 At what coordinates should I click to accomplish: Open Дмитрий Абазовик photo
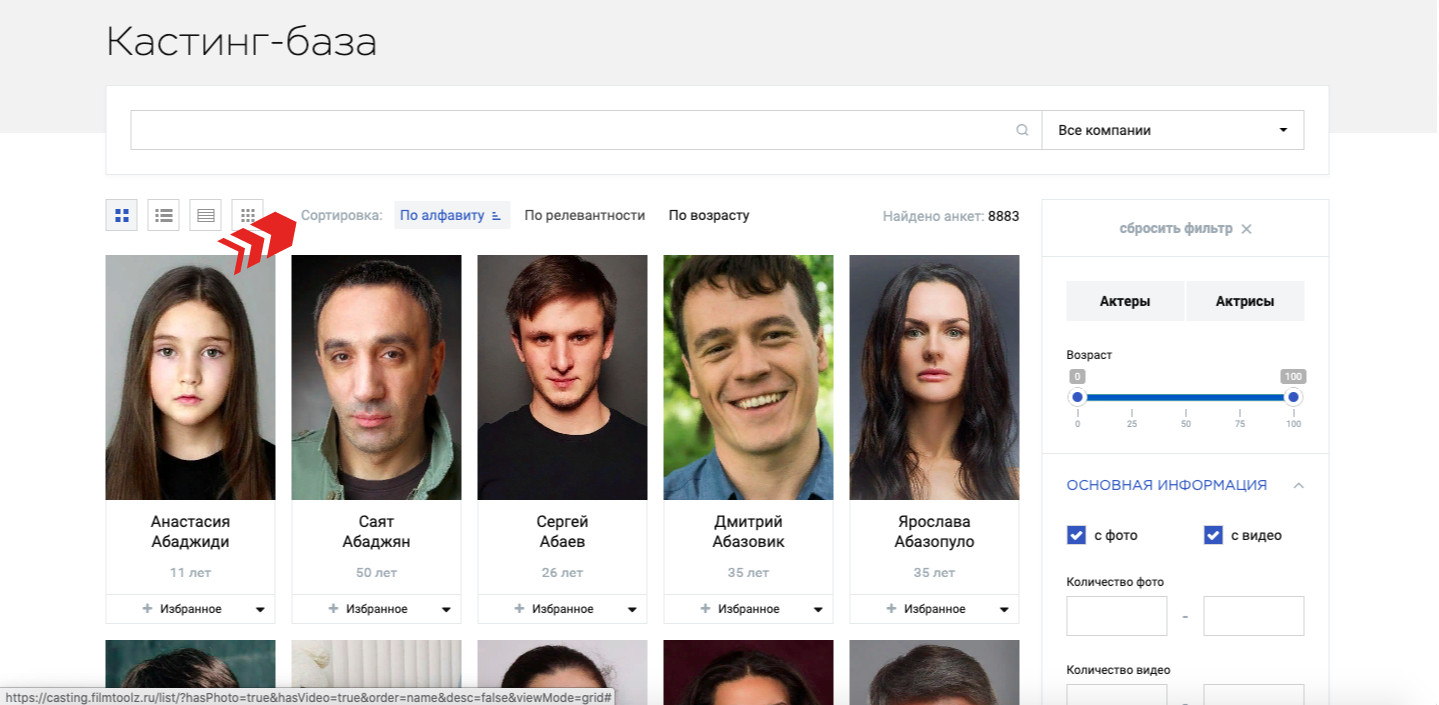click(x=748, y=377)
